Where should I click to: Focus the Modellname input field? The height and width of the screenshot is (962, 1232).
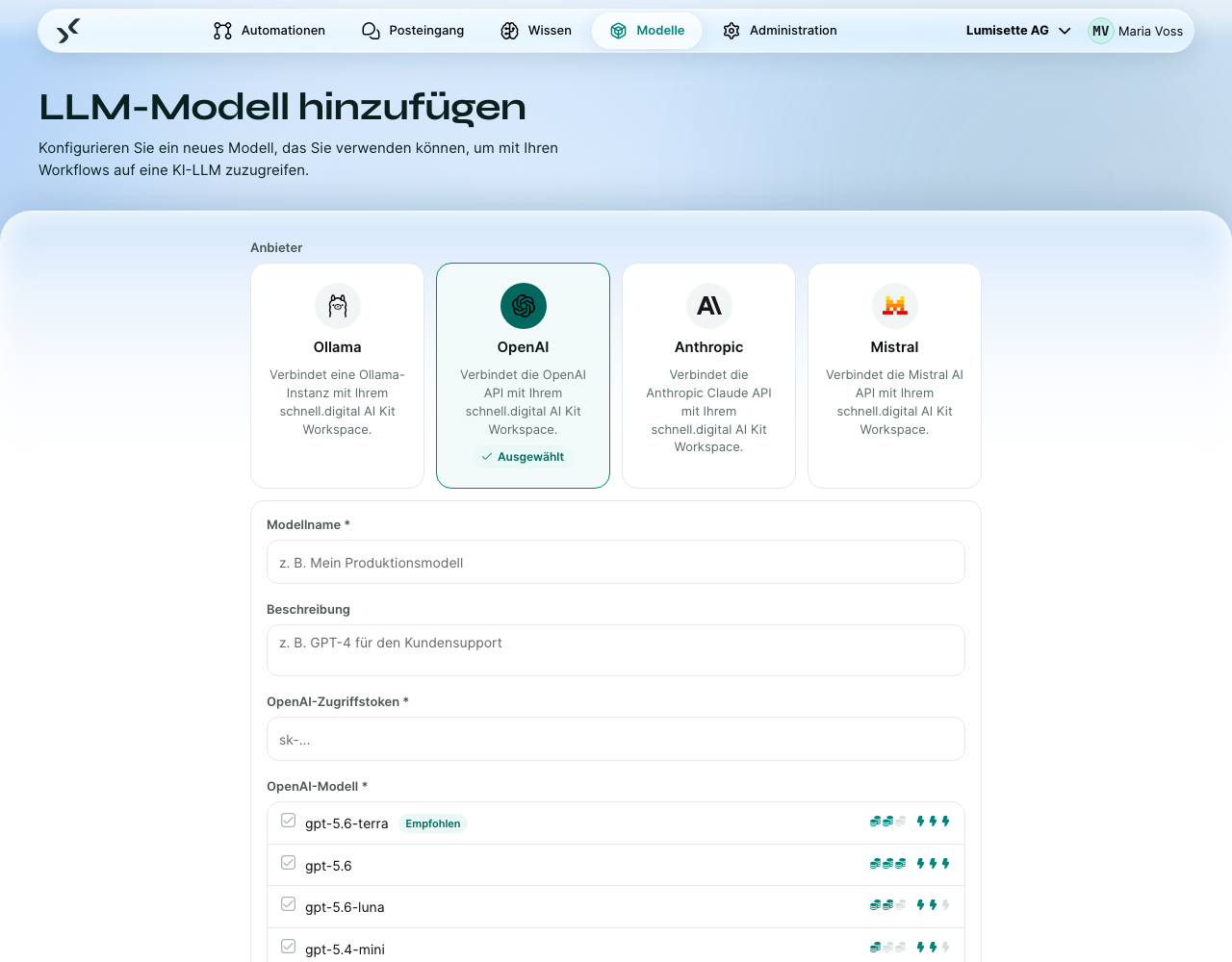[616, 562]
